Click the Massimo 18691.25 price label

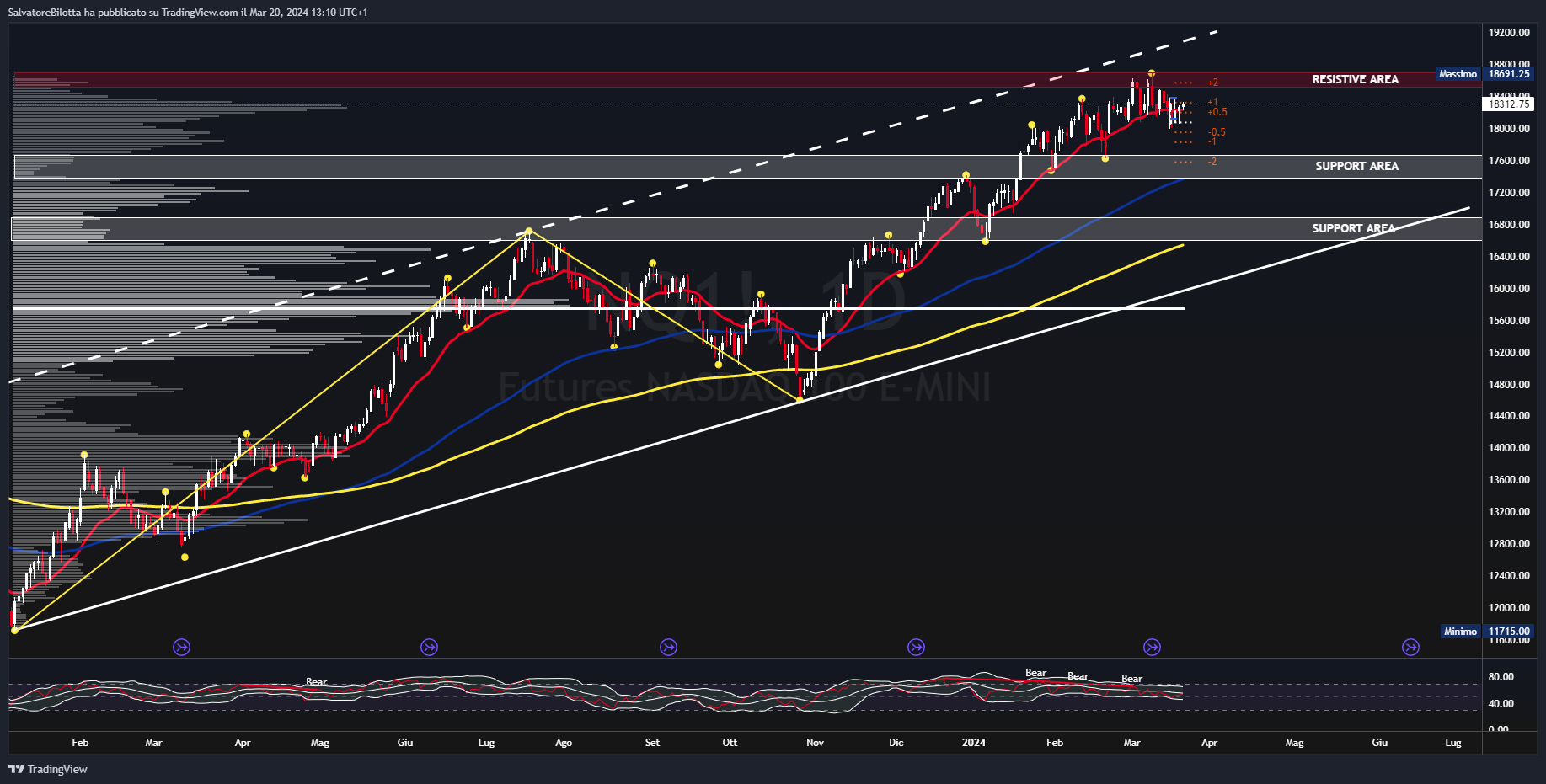coord(1484,74)
